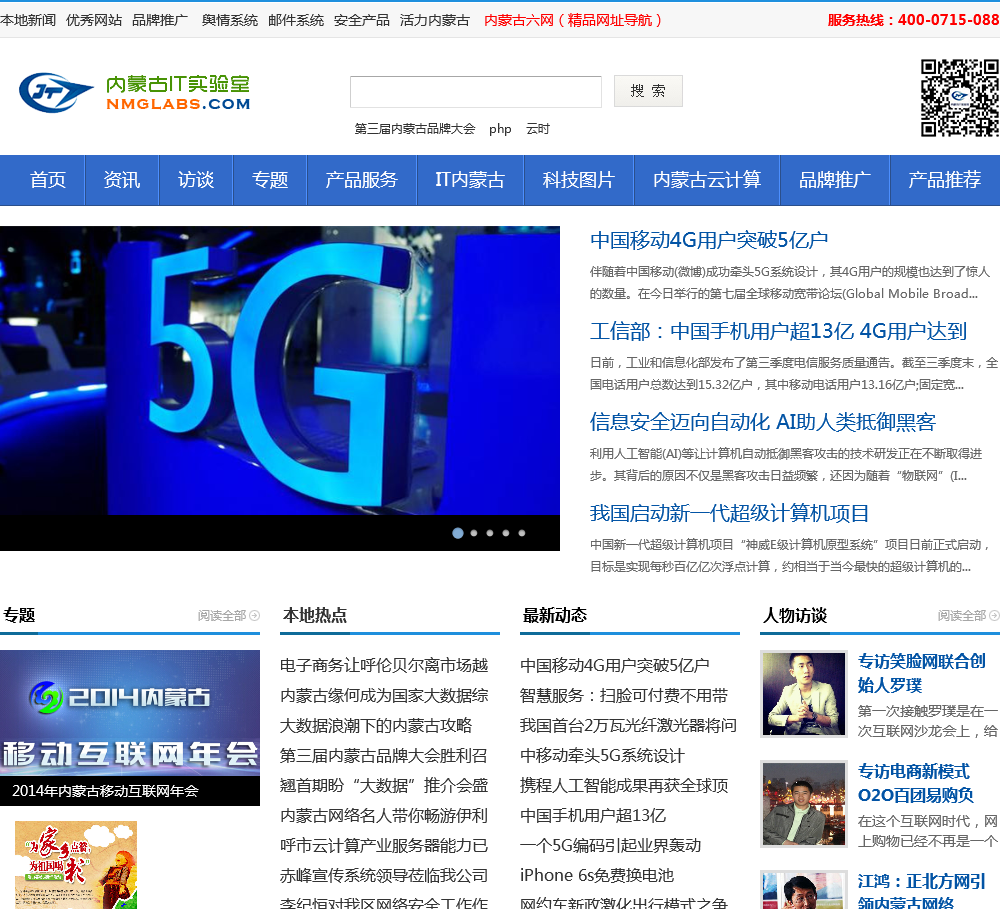Viewport: 1000px width, 909px height.
Task: Open 中国移动4G用户突破5亿户 in 最新动态
Action: pyautogui.click(x=615, y=666)
